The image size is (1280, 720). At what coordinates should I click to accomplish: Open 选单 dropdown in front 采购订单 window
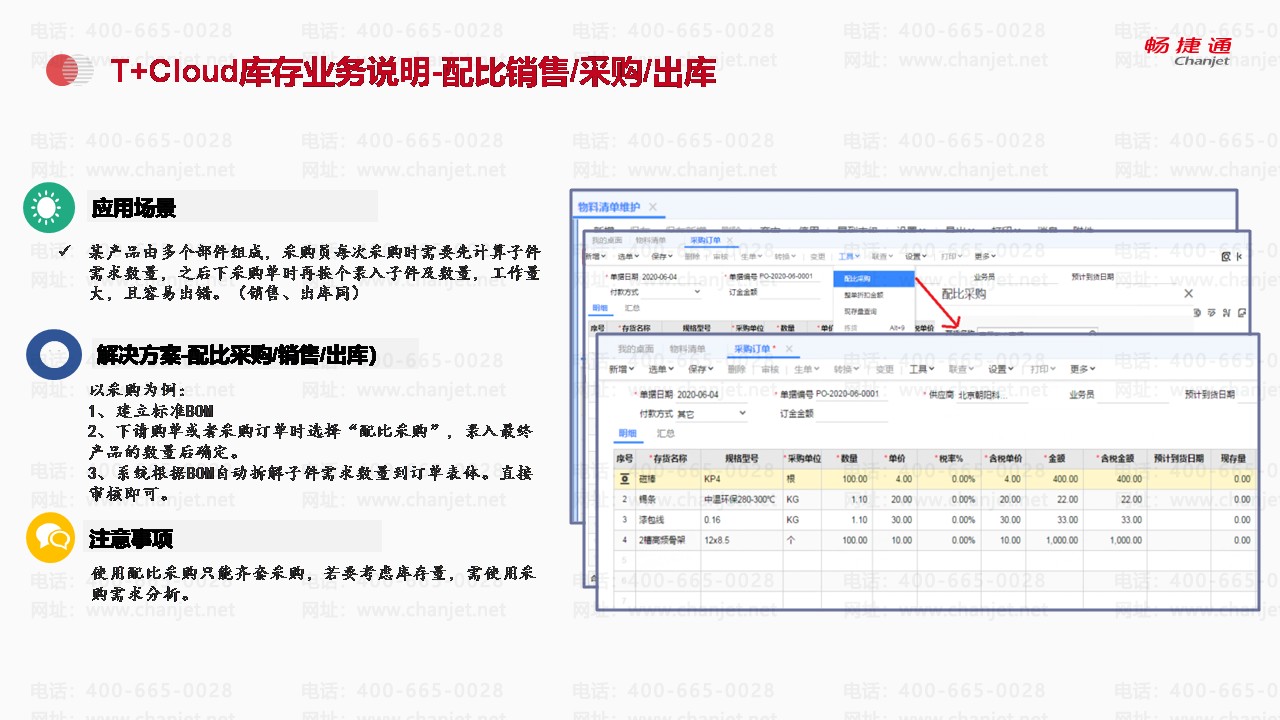[662, 369]
